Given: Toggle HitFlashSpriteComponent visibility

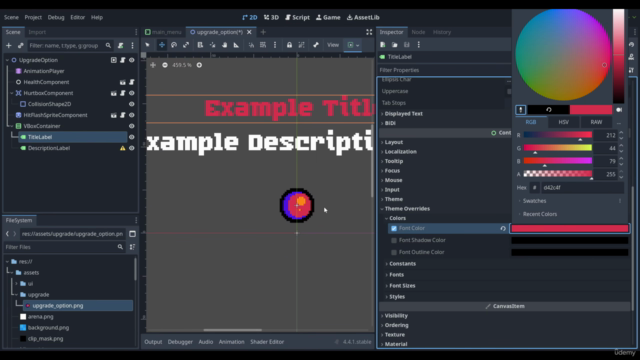Looking at the screenshot, I should pyautogui.click(x=131, y=115).
